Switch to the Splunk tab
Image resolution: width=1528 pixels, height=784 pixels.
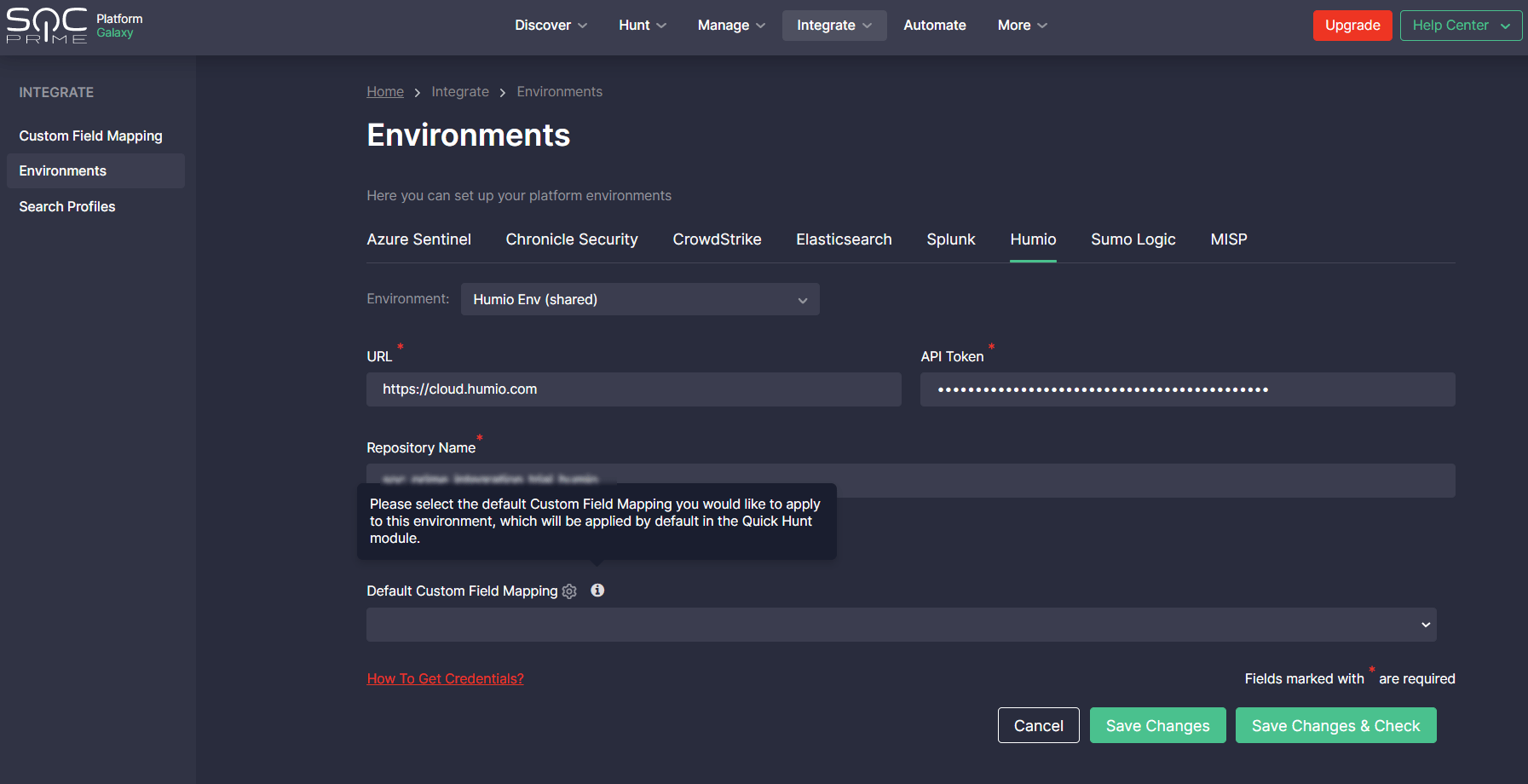951,239
